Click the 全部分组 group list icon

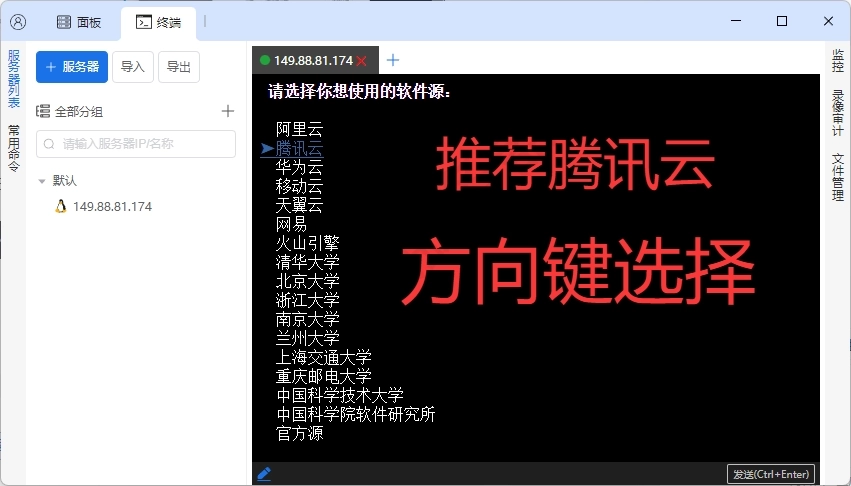[x=43, y=112]
